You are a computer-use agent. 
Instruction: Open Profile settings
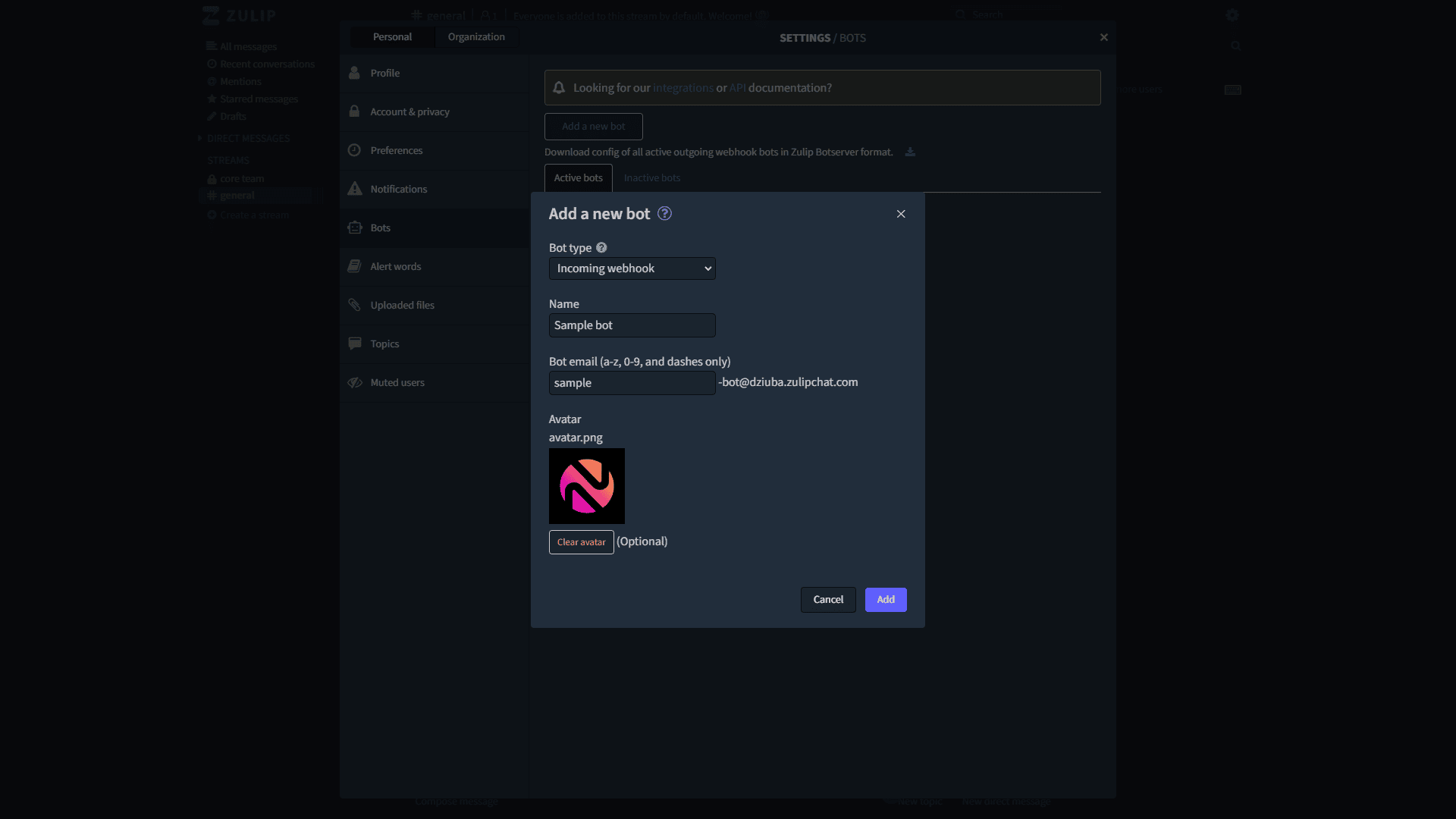click(435, 74)
